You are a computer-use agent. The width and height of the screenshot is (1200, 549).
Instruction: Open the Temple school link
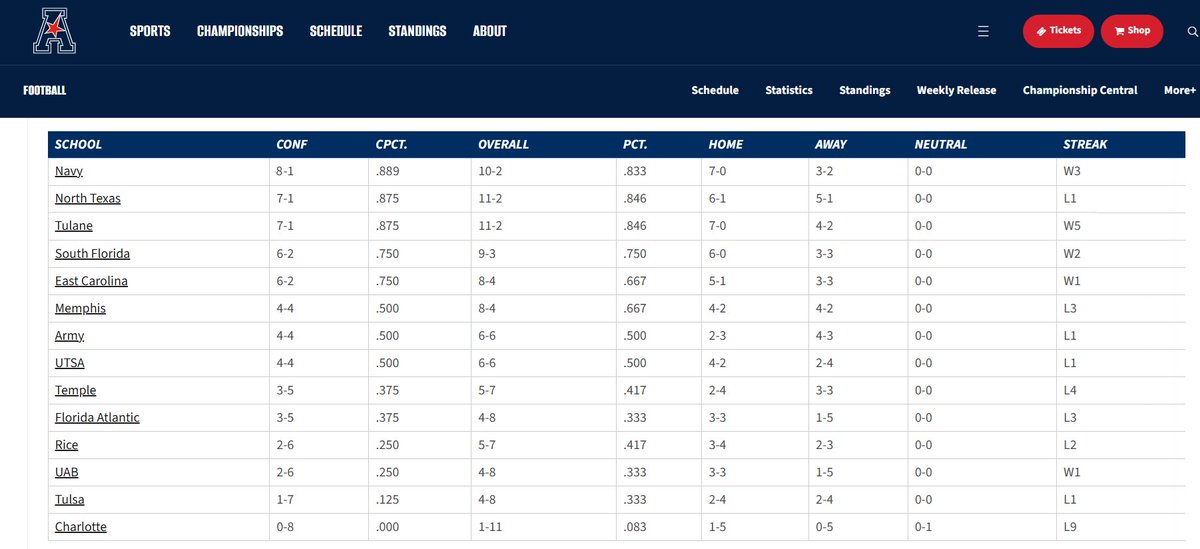click(75, 390)
